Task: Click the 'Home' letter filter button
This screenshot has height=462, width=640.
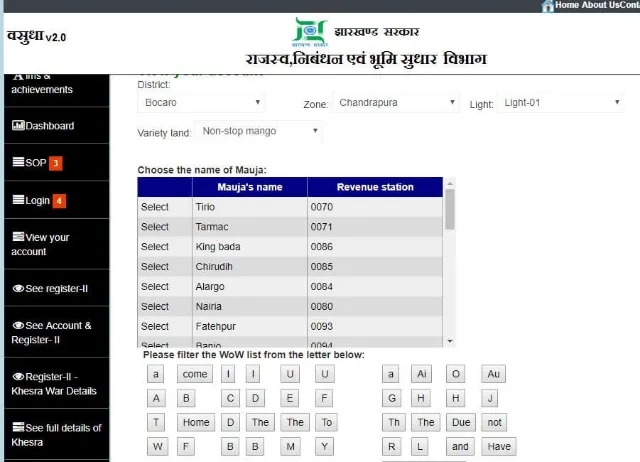Action: [196, 422]
